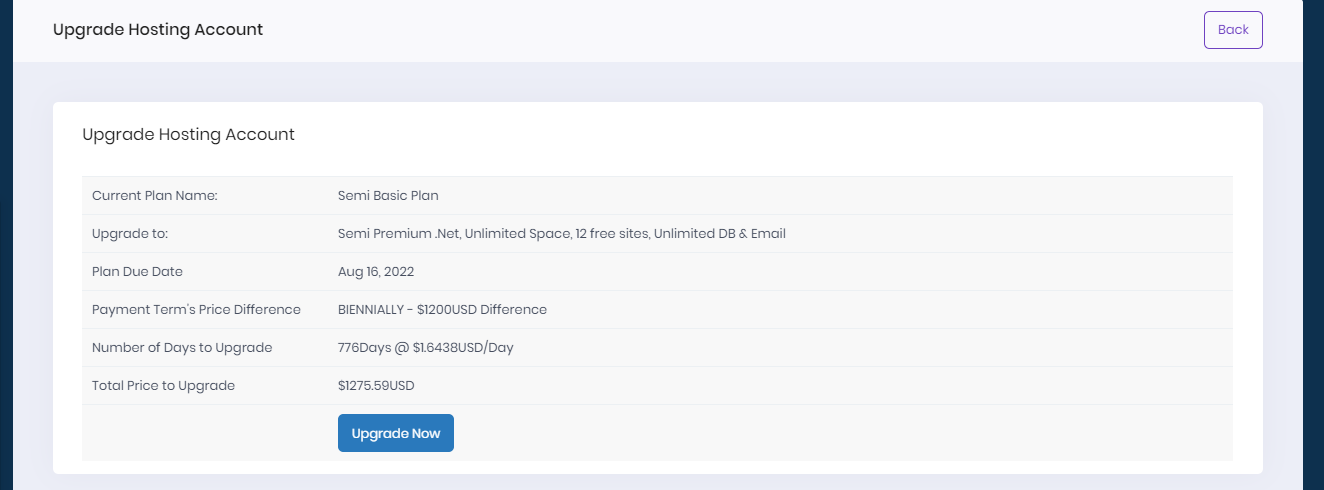Click the Aug 16, 2022 due date
1324x490 pixels.
click(x=376, y=272)
